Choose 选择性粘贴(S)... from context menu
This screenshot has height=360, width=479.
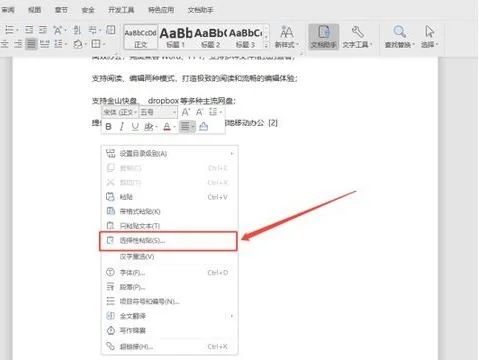coord(168,241)
